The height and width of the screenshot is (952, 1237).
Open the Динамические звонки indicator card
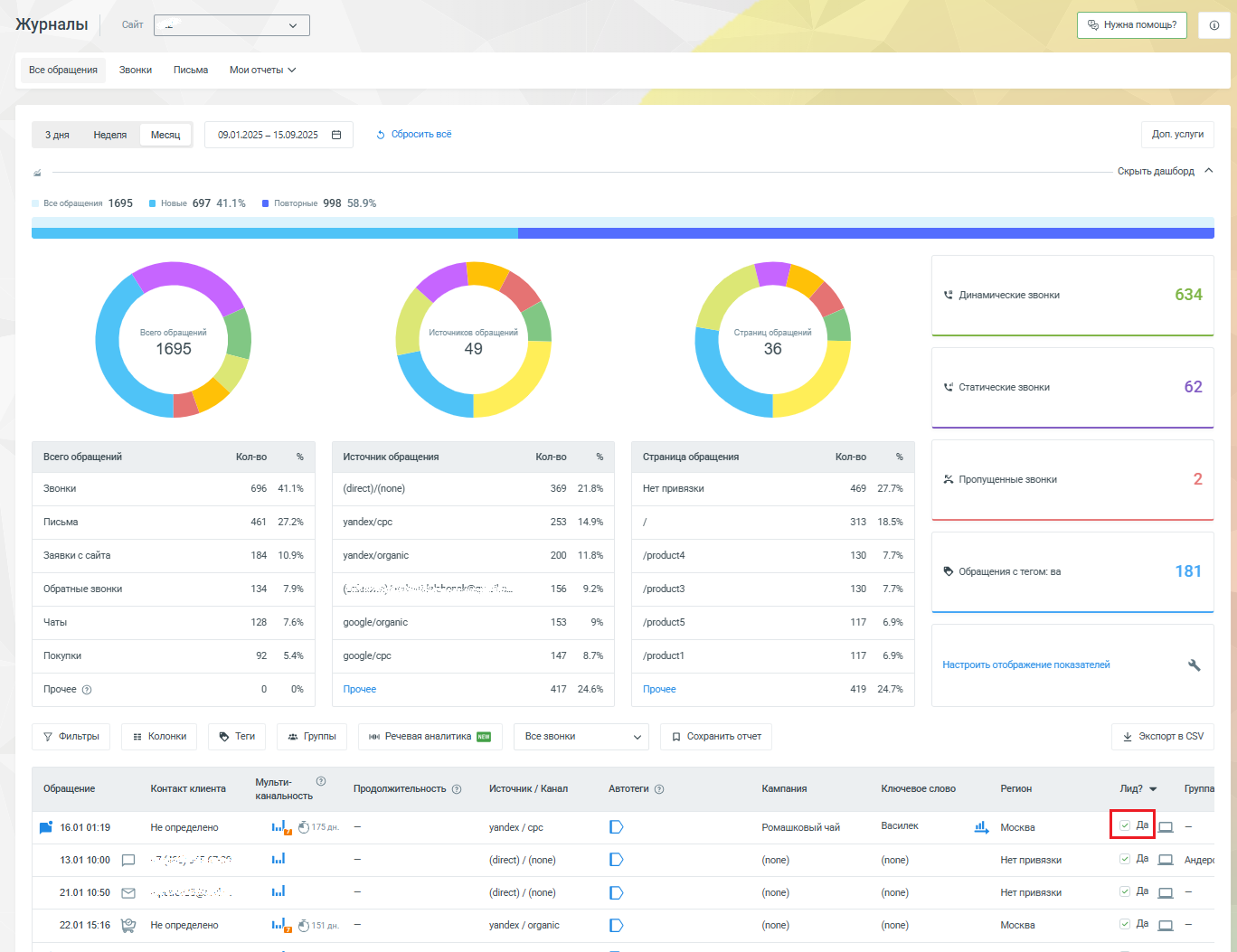[1072, 296]
